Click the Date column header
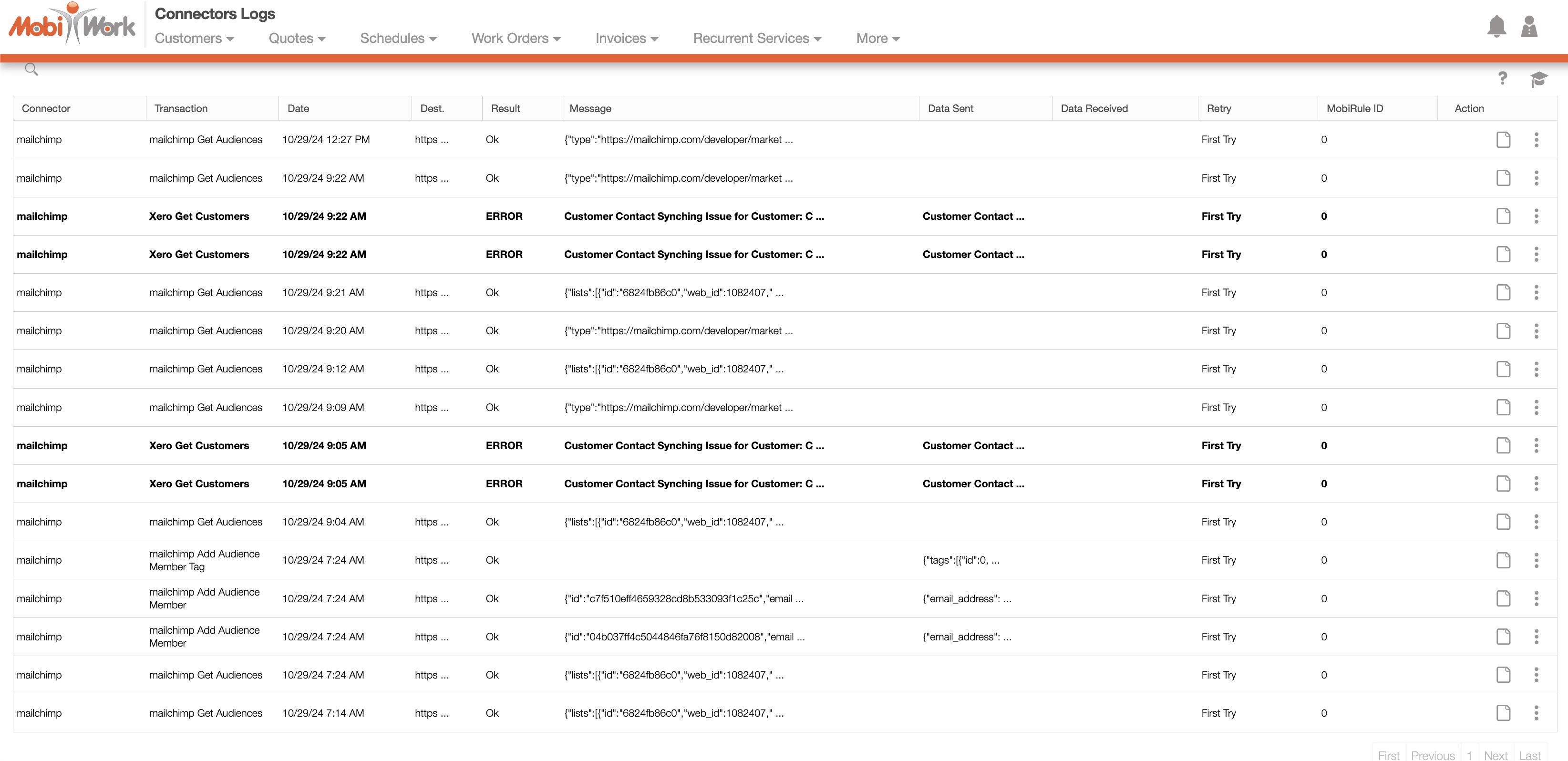The height and width of the screenshot is (761, 1568). [298, 108]
